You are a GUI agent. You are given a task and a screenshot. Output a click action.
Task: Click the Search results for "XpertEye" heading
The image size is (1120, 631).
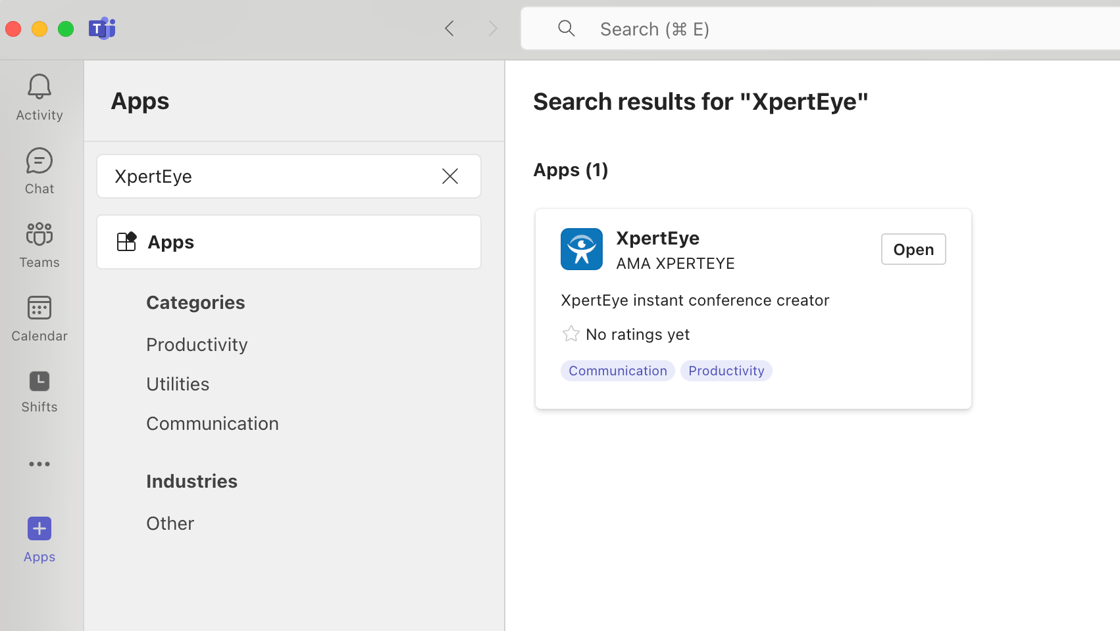tap(701, 101)
